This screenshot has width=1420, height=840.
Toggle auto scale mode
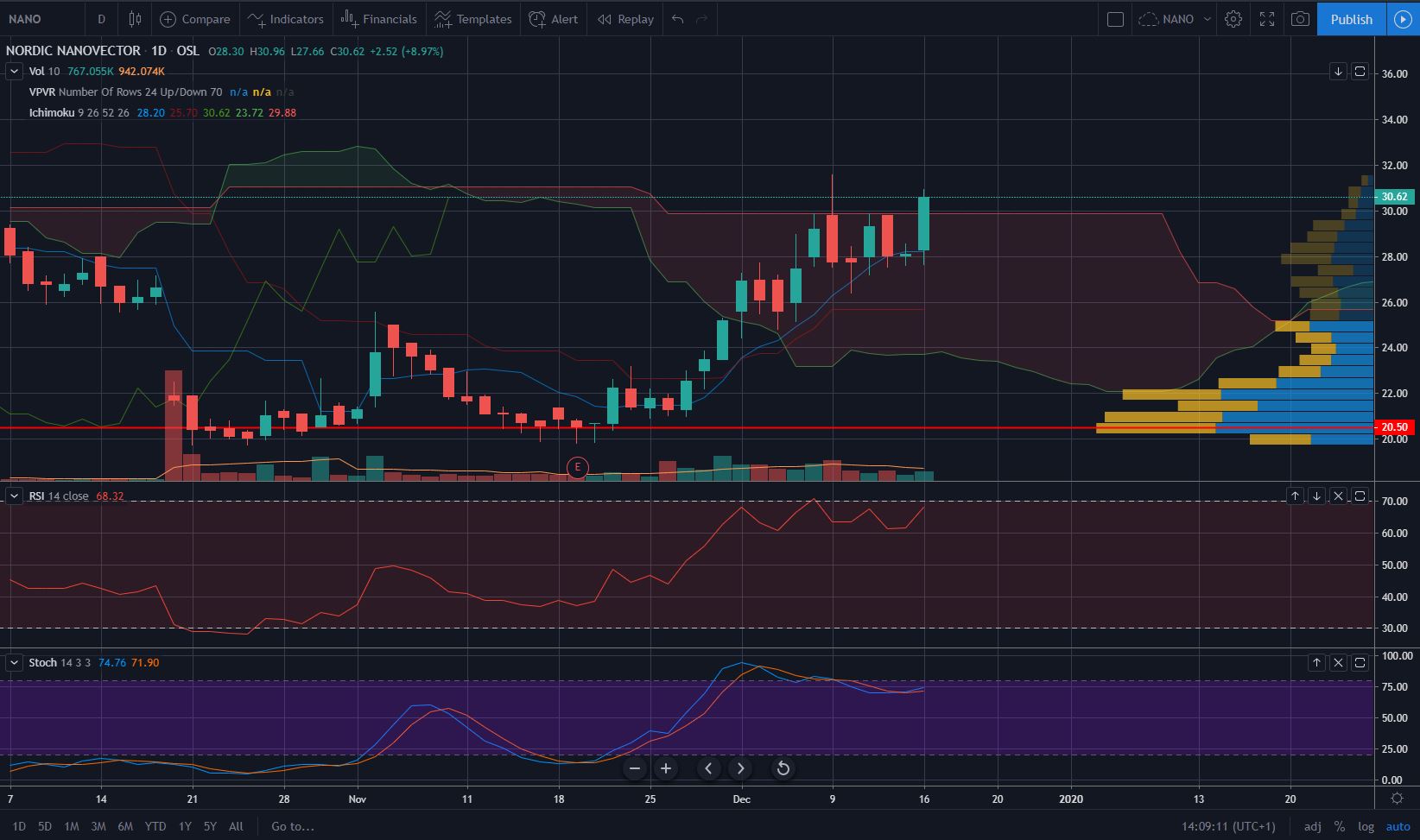1398,826
